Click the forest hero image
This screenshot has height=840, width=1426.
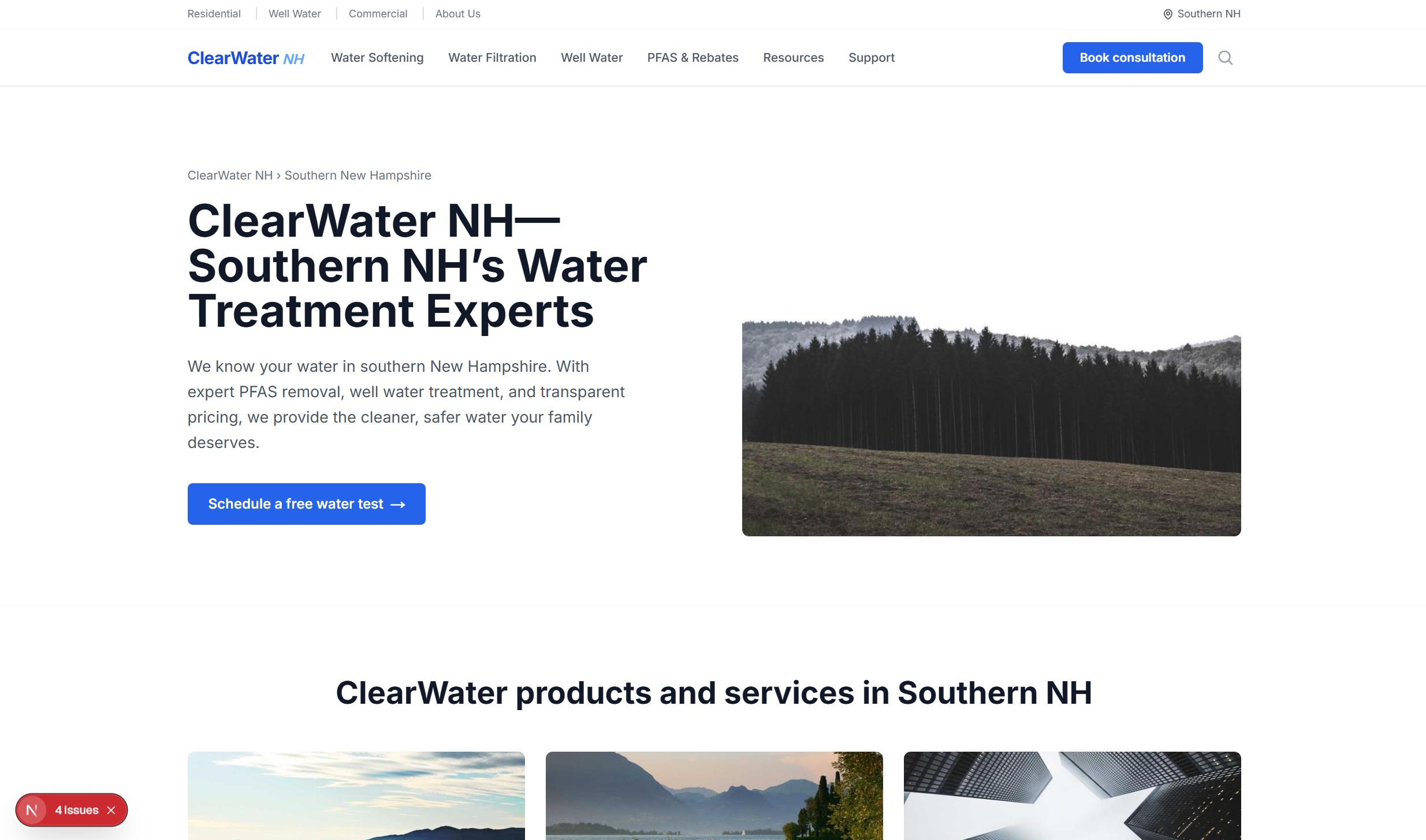point(991,425)
